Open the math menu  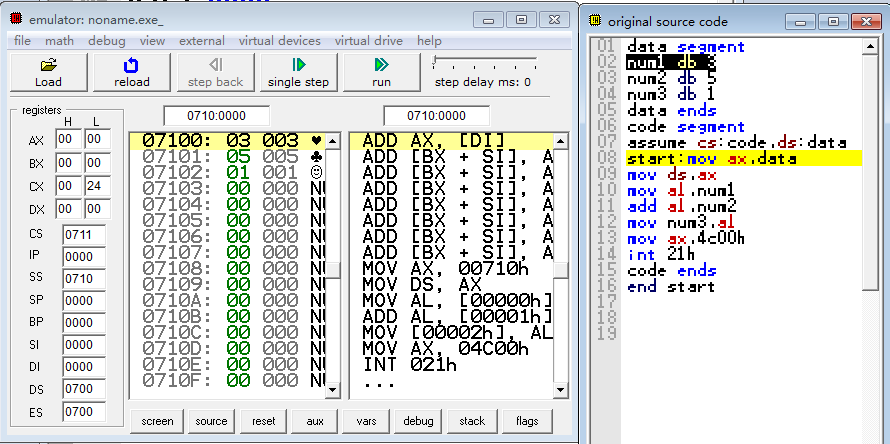tap(60, 41)
